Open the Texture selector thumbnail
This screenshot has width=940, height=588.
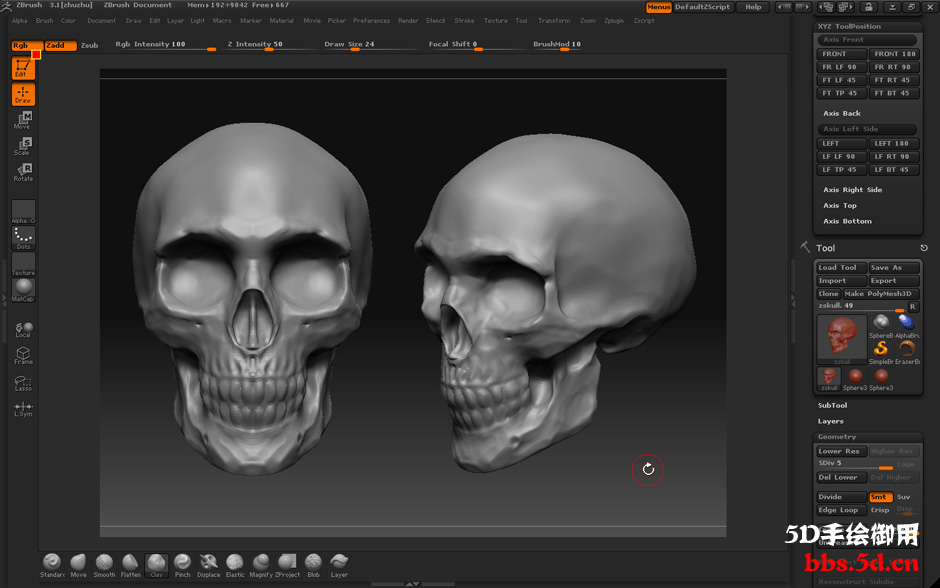23,264
